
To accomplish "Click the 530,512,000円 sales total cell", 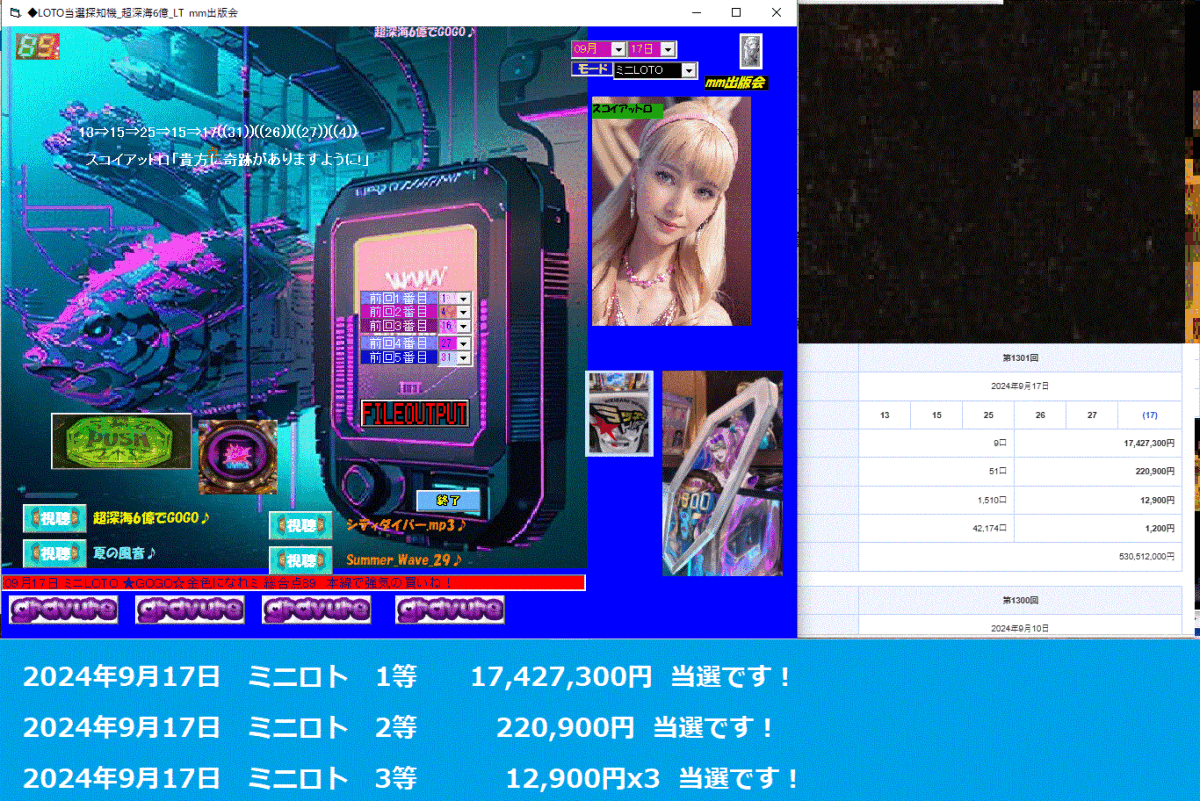I will (1020, 556).
